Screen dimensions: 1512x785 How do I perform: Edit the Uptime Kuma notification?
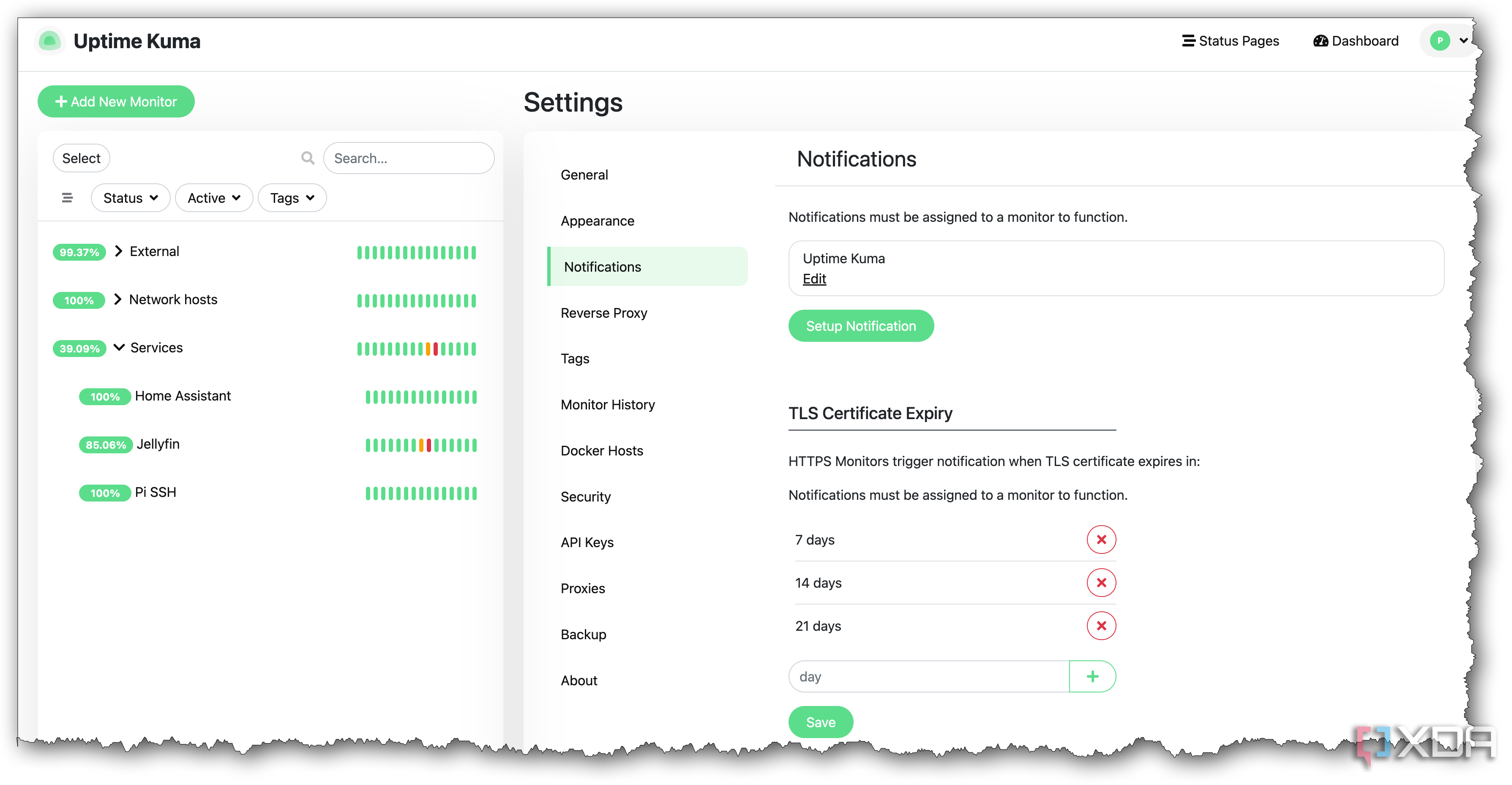click(x=813, y=279)
